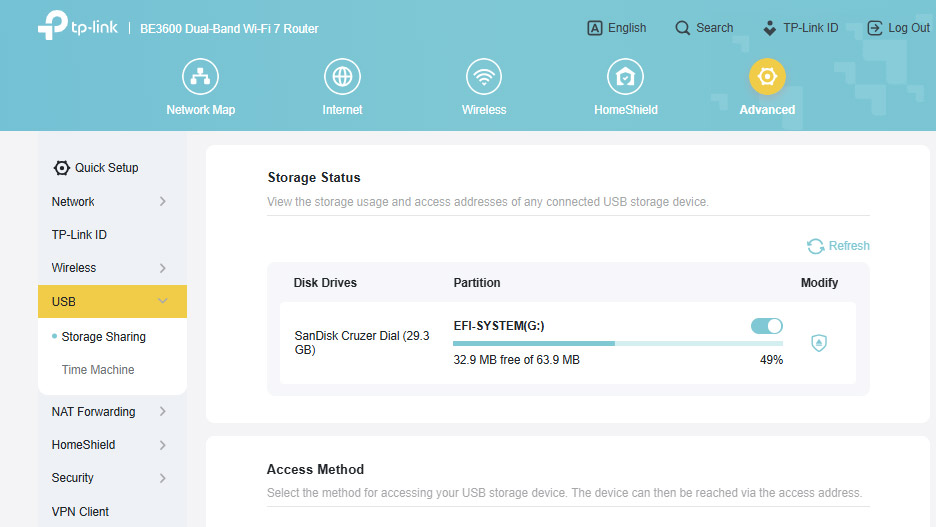This screenshot has height=527, width=936.
Task: Toggle the EFI-SYSTEM(G:) partition switch
Action: (x=767, y=326)
